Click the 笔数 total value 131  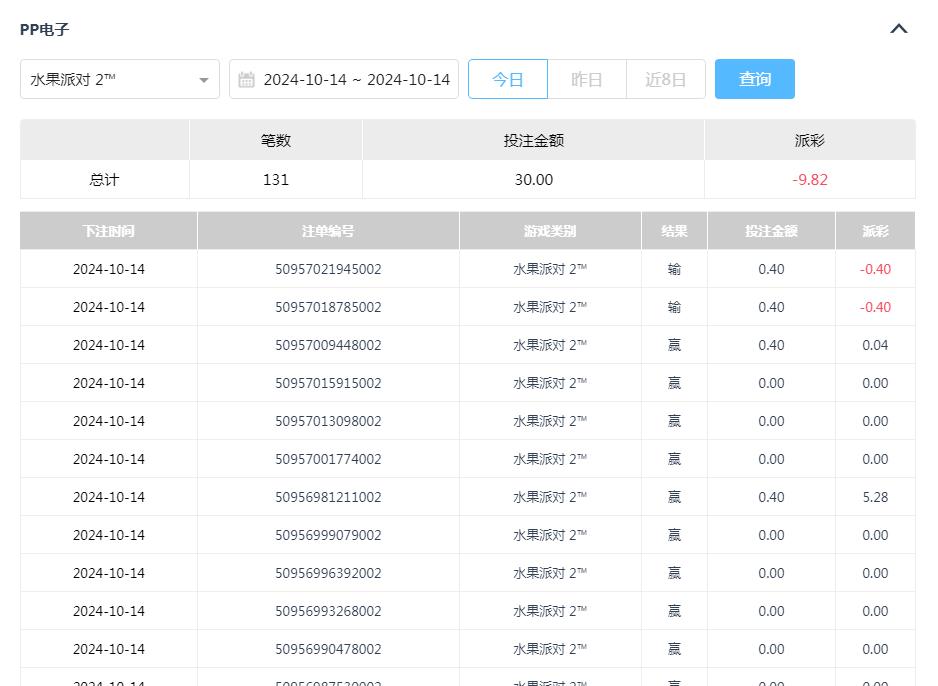(275, 179)
